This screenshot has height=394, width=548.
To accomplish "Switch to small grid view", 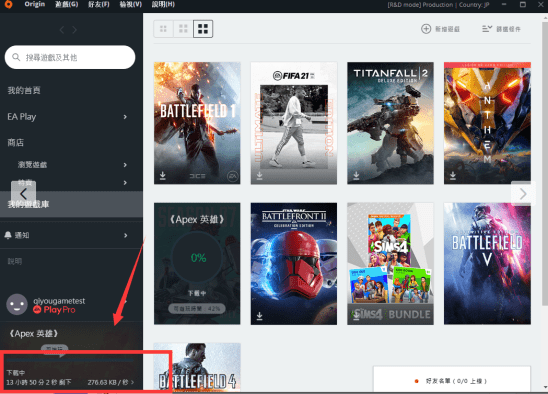I will point(163,29).
